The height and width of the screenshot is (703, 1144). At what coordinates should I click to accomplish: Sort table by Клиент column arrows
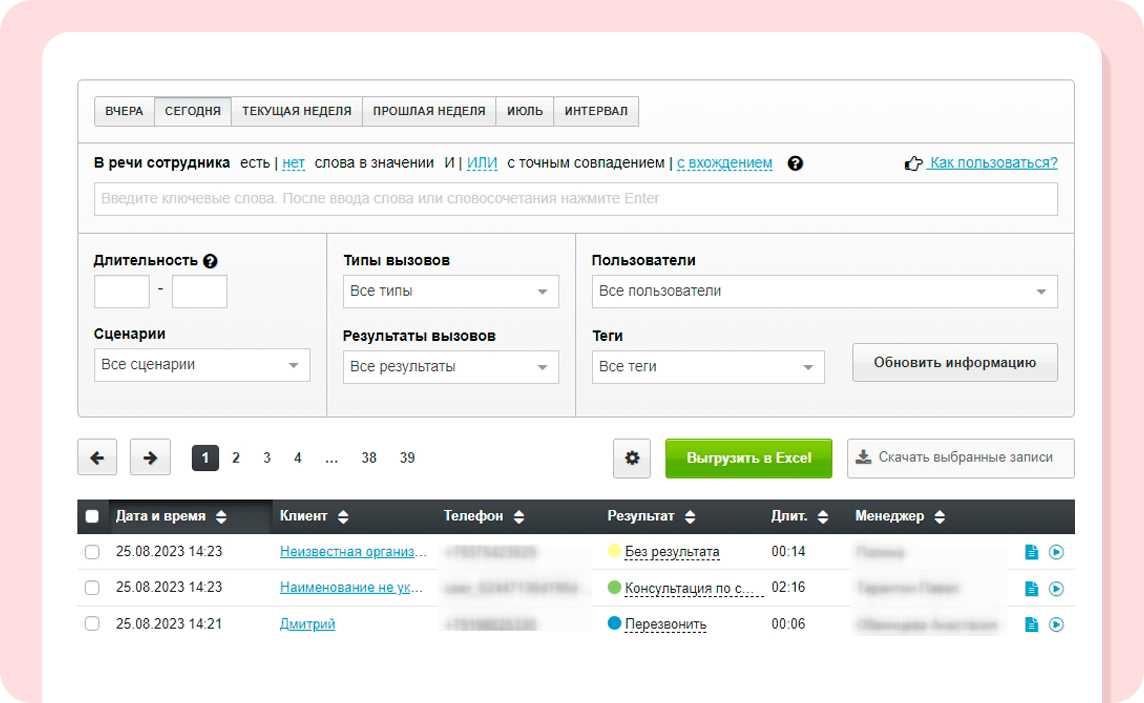pyautogui.click(x=343, y=517)
